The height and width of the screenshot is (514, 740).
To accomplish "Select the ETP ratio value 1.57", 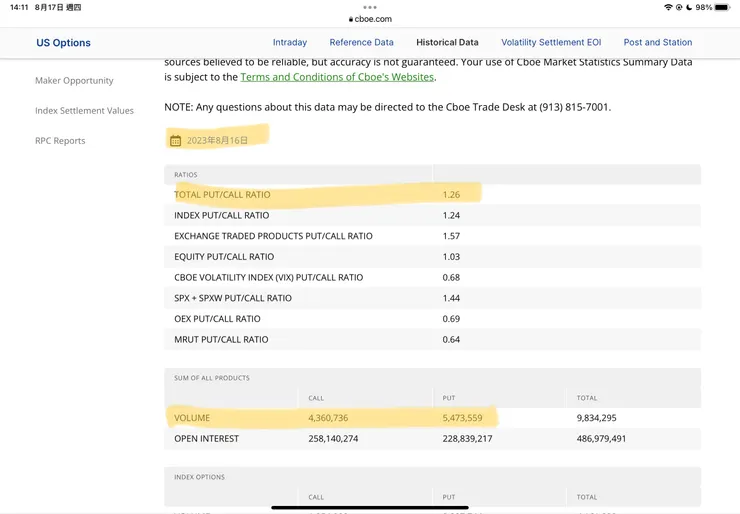I will (x=451, y=236).
